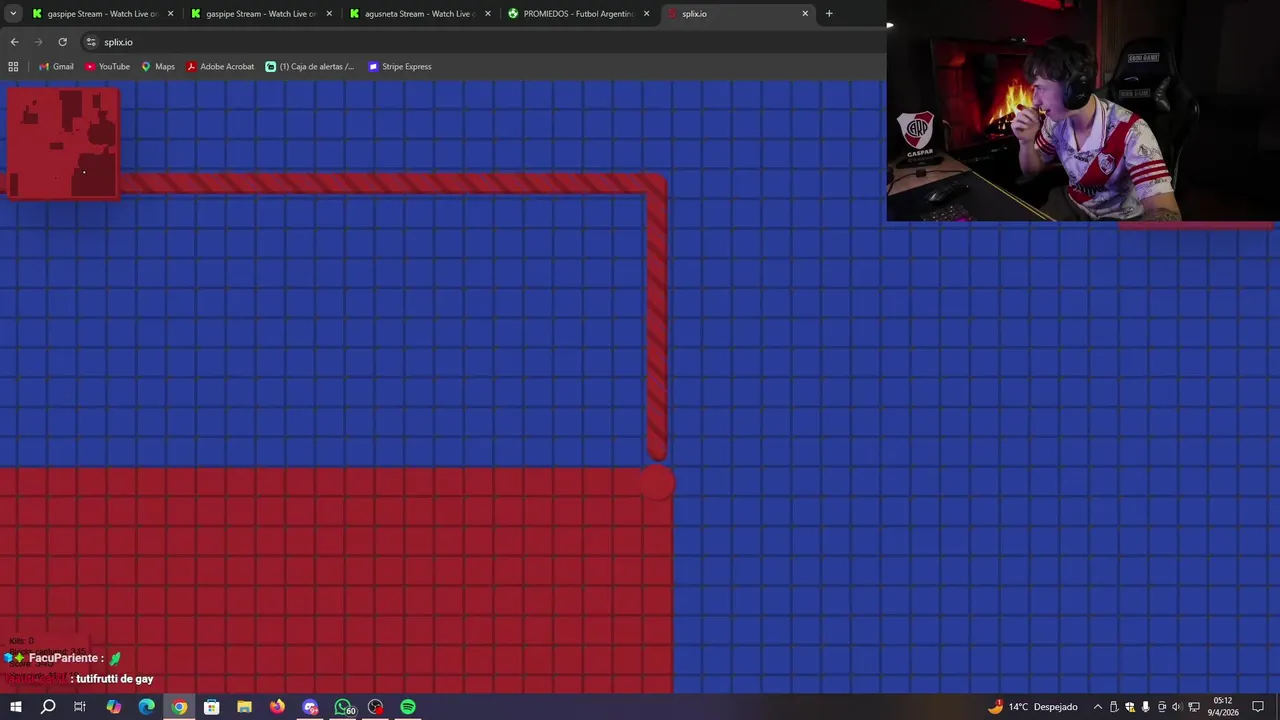The height and width of the screenshot is (720, 1280).
Task: Switch to the agusneta Stream tab
Action: click(420, 14)
